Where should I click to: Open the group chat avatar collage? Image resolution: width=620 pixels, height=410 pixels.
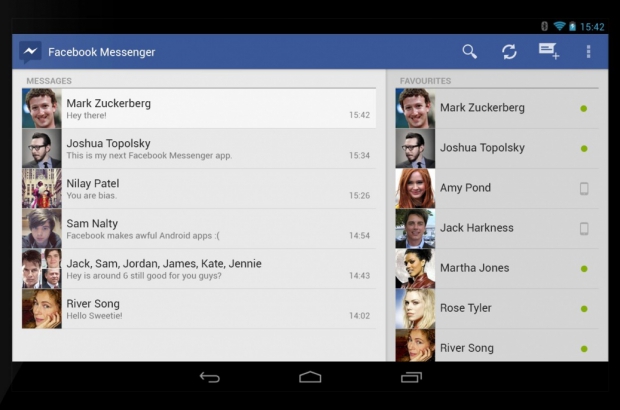pyautogui.click(x=42, y=269)
